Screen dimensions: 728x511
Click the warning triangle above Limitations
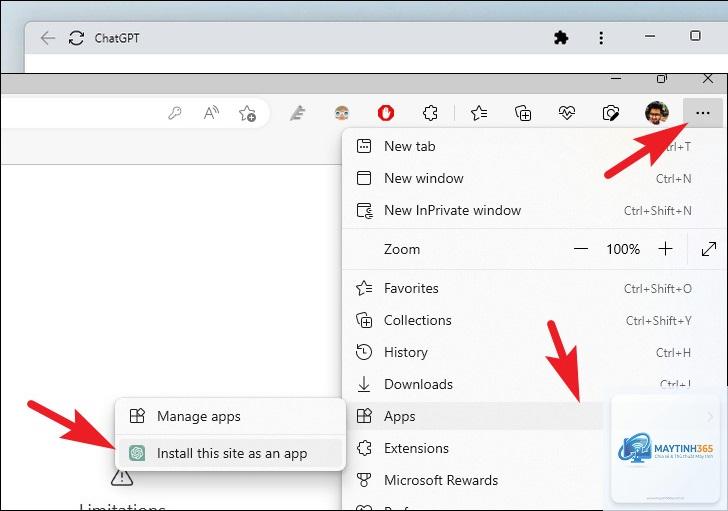coord(122,478)
